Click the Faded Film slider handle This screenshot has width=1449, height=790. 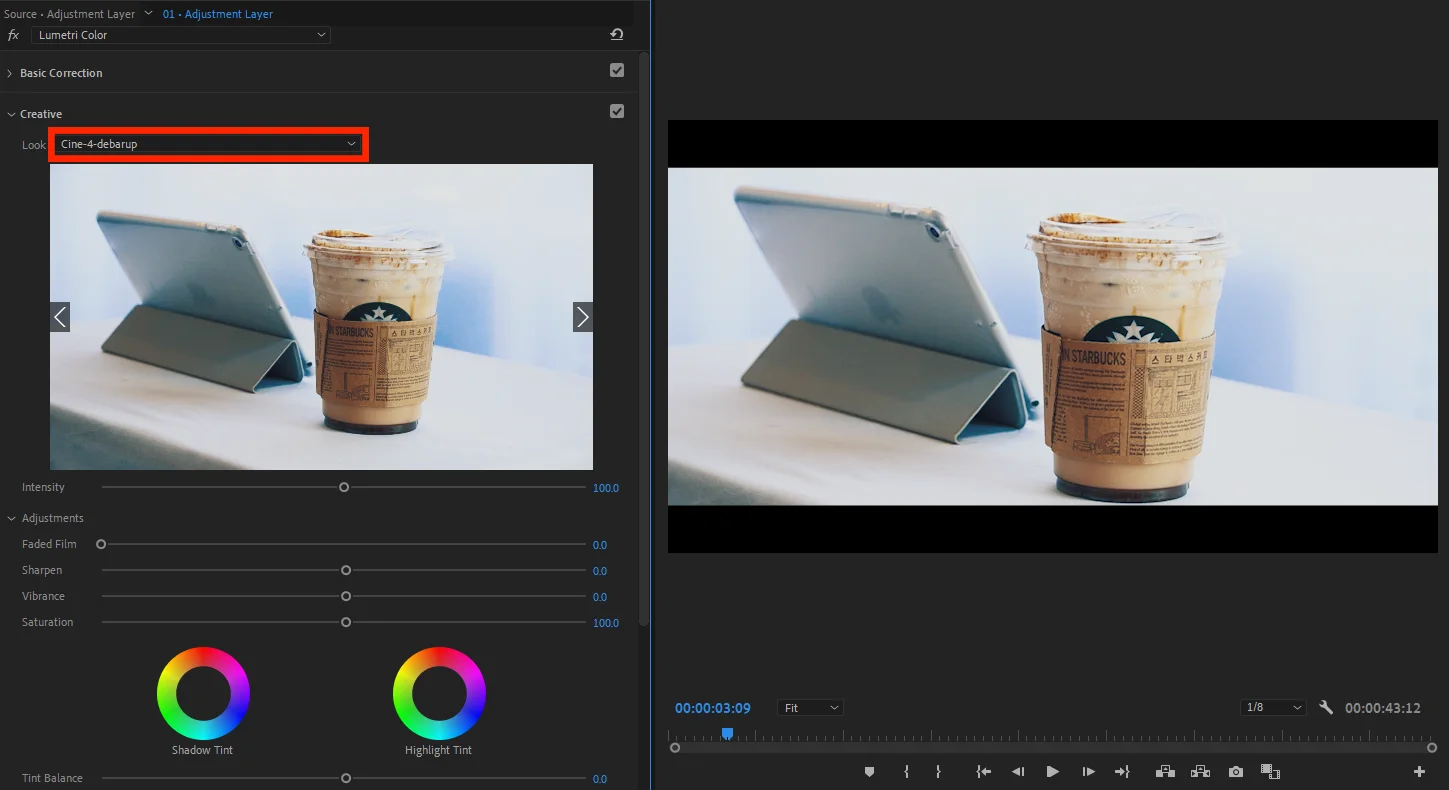(x=101, y=544)
